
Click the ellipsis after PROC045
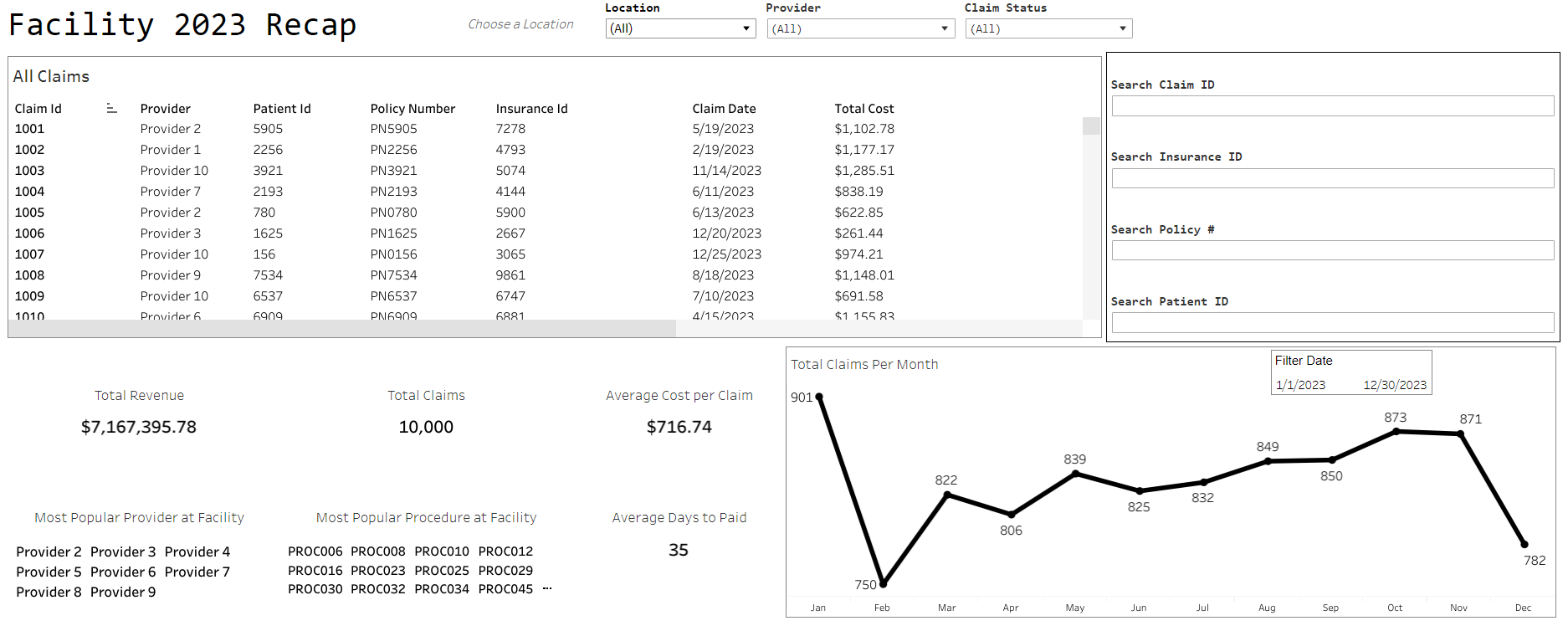tap(547, 588)
